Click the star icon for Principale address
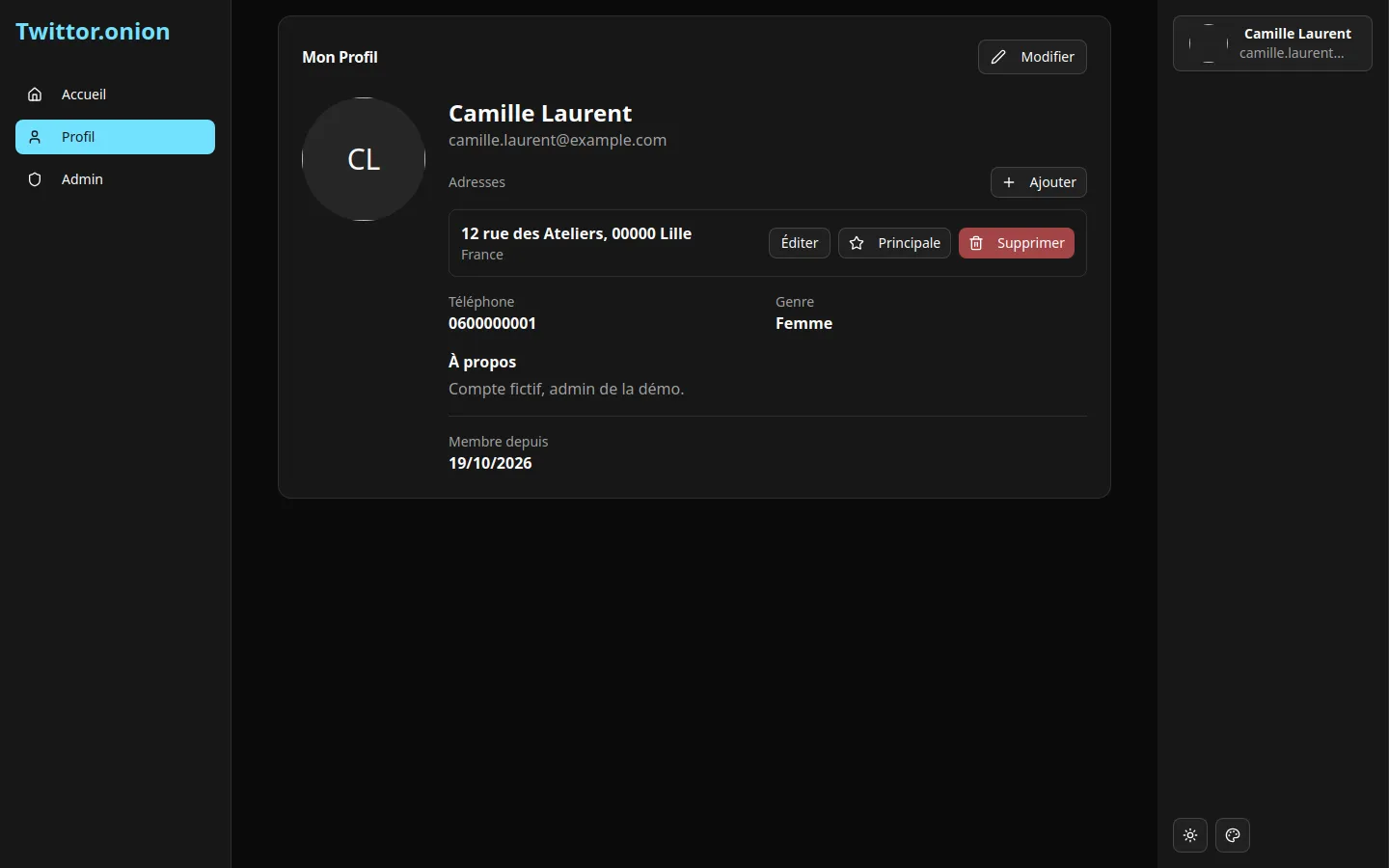This screenshot has width=1389, height=868. coord(857,243)
